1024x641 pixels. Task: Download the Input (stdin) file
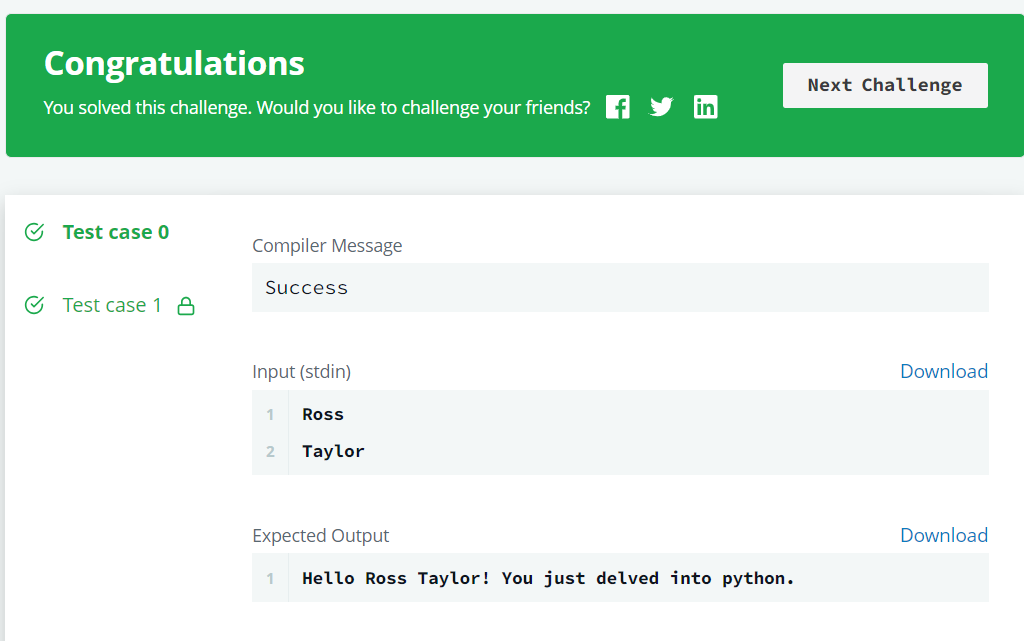[x=944, y=371]
